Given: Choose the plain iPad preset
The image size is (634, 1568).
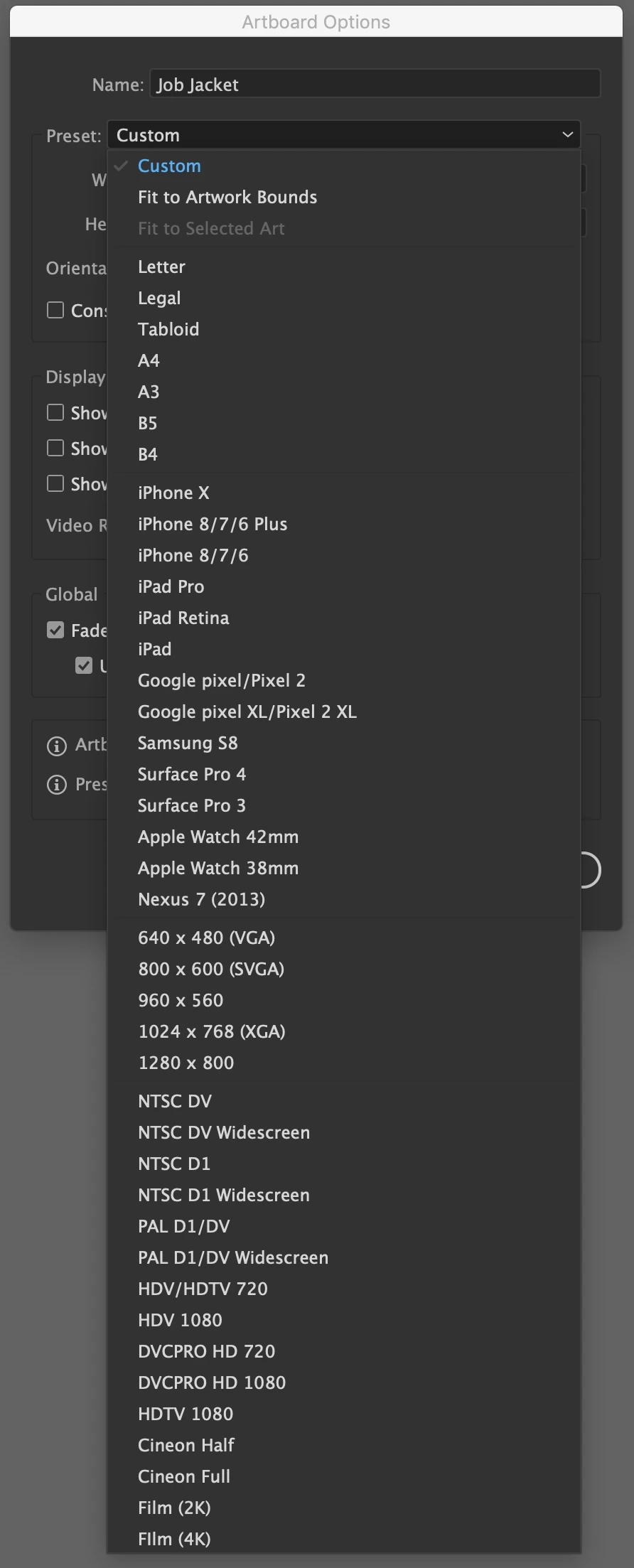Looking at the screenshot, I should [x=344, y=649].
